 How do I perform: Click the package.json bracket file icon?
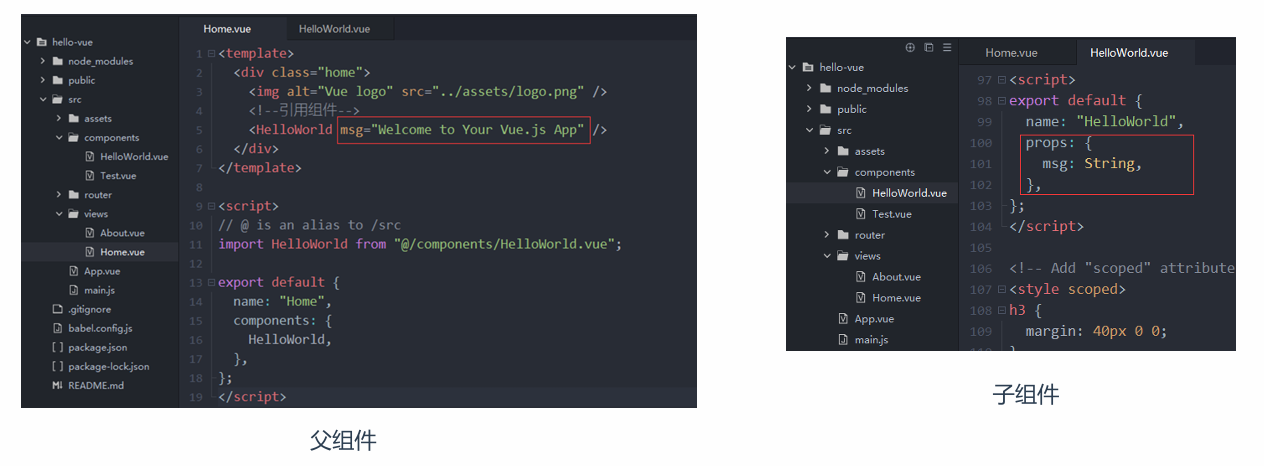pos(57,347)
